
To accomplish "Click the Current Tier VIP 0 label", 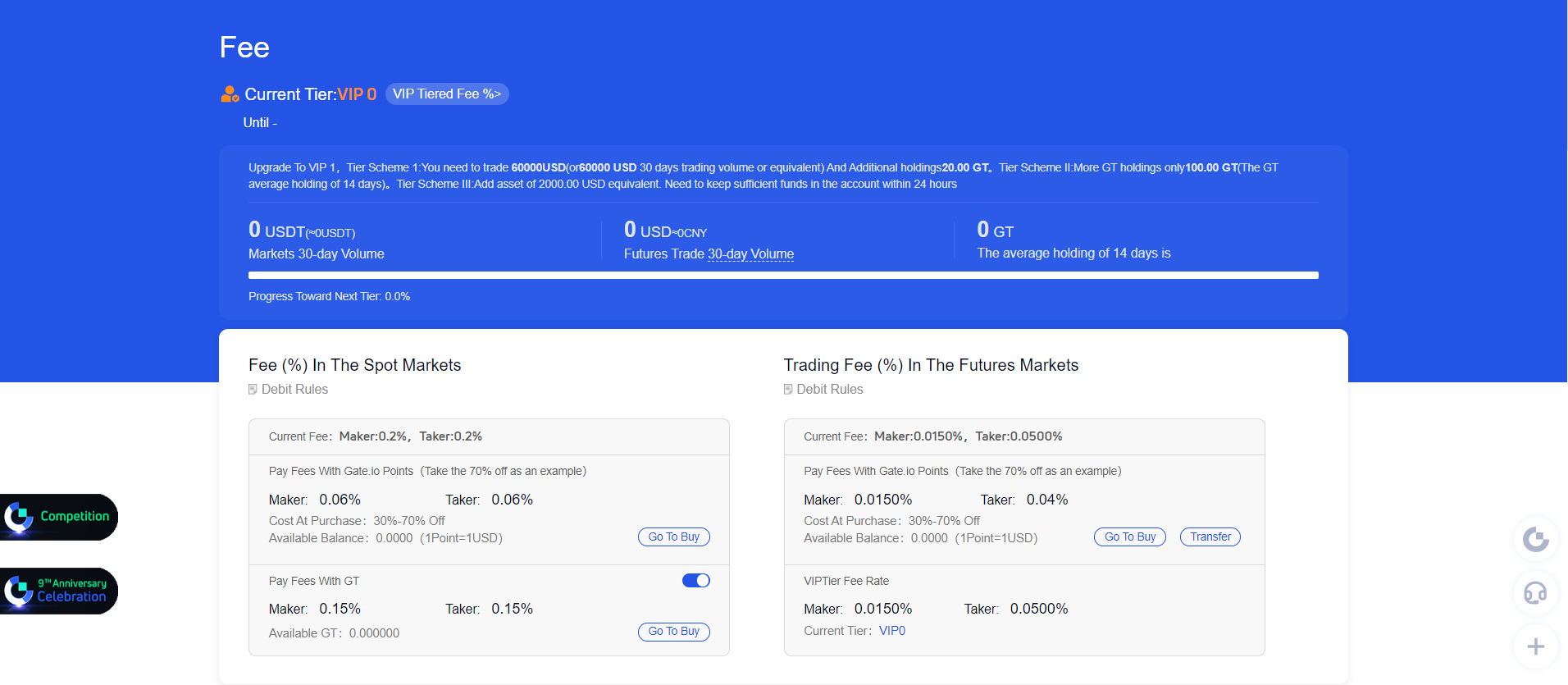I will [311, 94].
